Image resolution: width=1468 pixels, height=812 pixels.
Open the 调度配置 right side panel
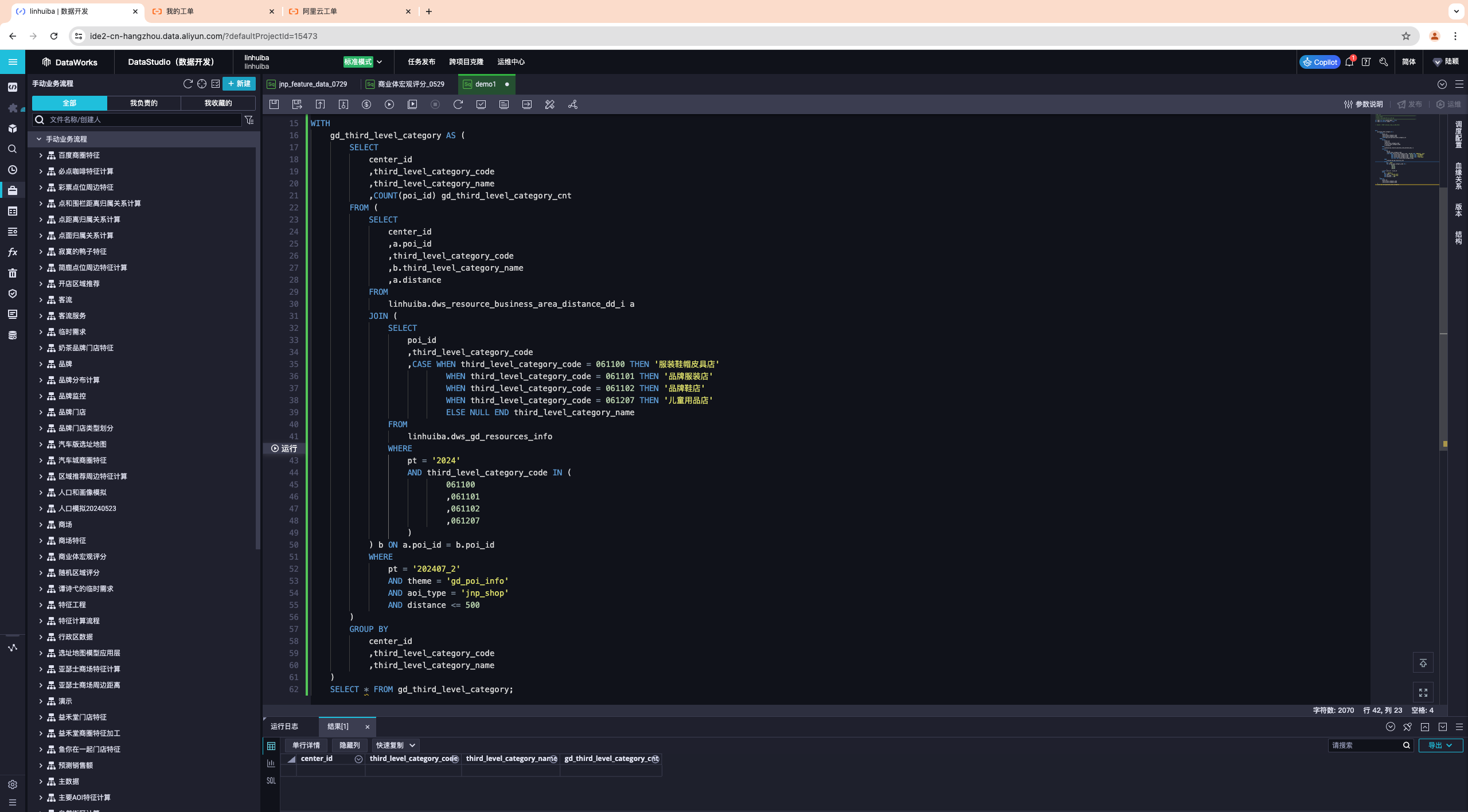pos(1458,134)
